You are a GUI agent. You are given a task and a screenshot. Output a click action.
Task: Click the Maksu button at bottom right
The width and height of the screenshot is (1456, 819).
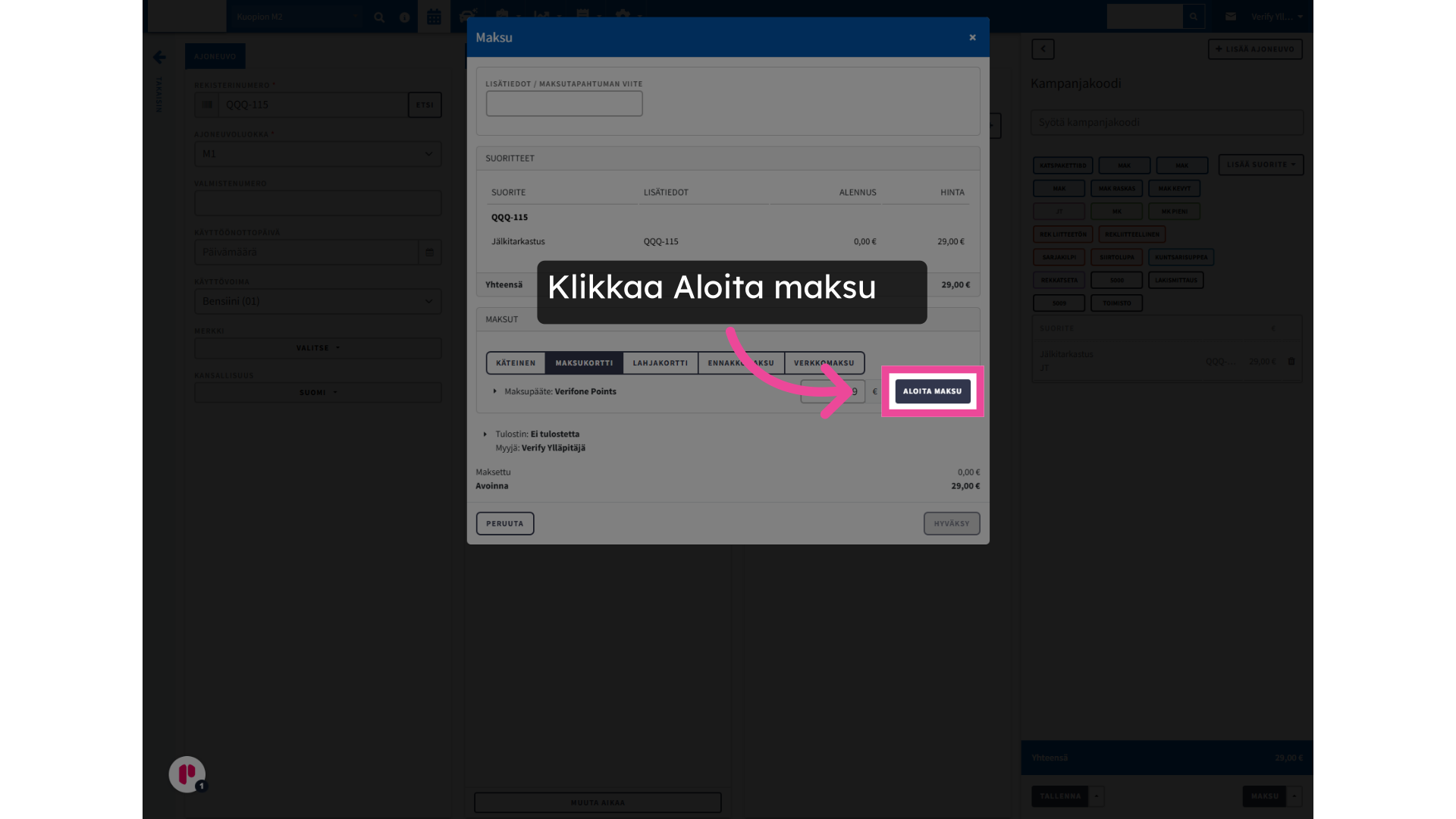[1264, 796]
